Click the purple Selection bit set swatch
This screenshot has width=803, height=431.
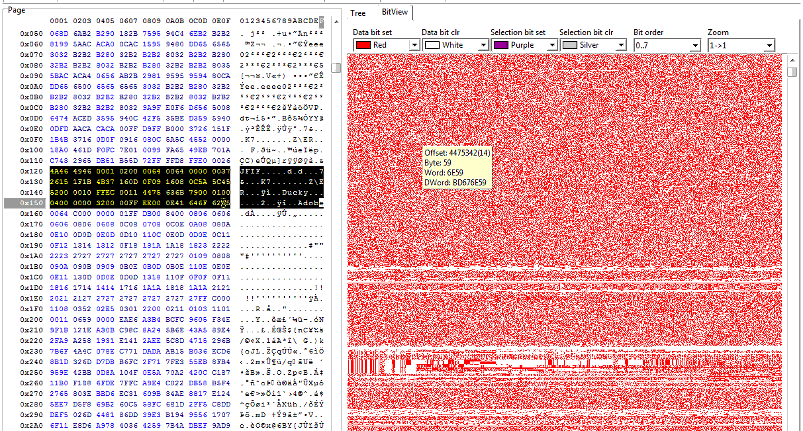tap(500, 45)
